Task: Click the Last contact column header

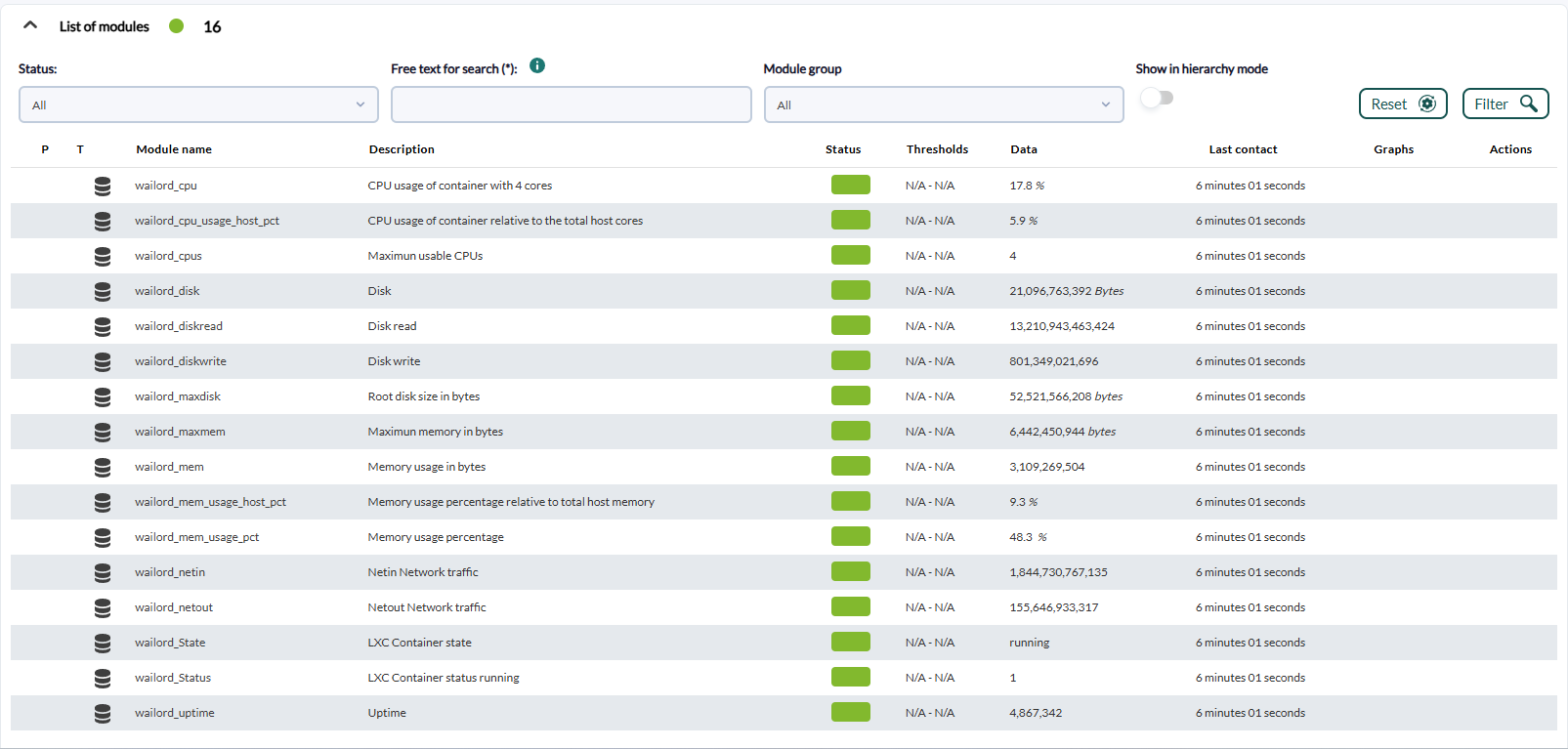Action: click(1243, 149)
